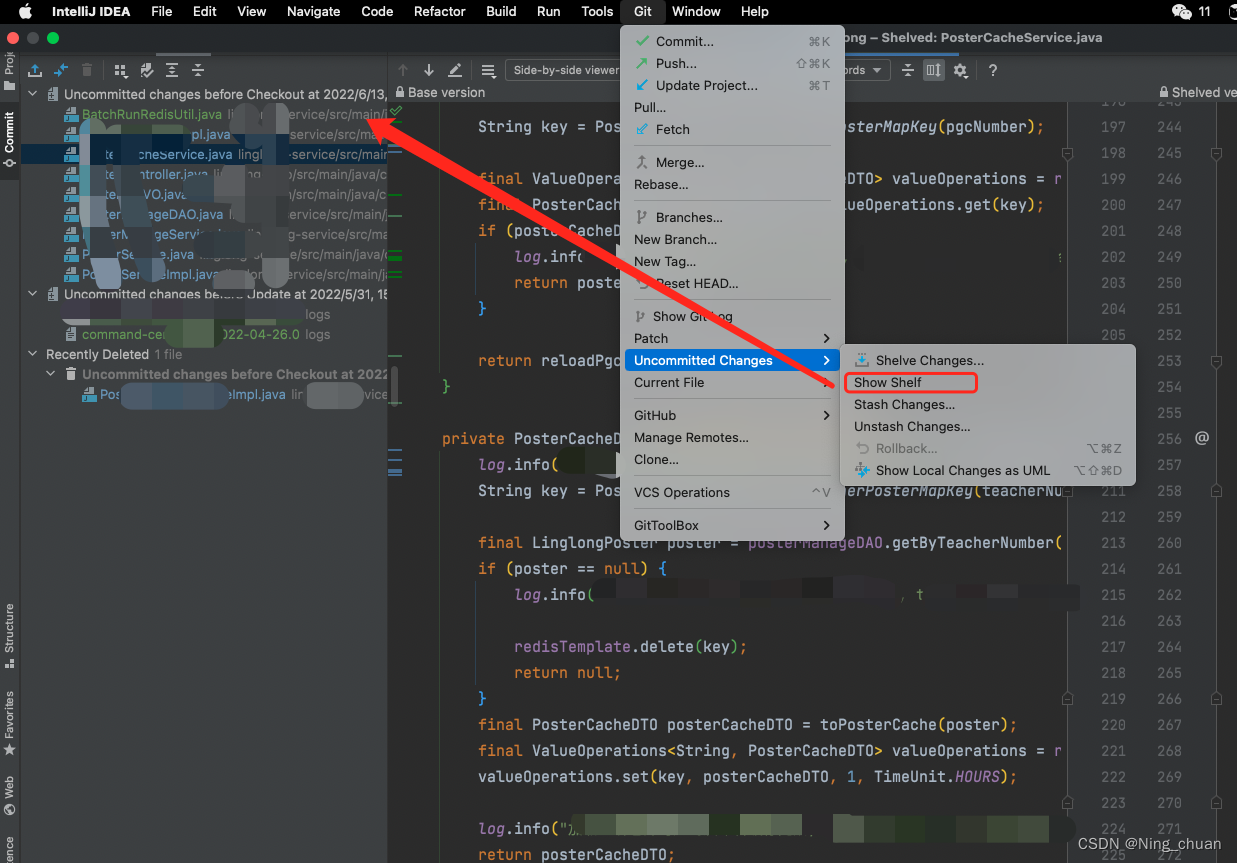Open the Favorites tool window tab
Viewport: 1237px width, 863px height.
10,722
